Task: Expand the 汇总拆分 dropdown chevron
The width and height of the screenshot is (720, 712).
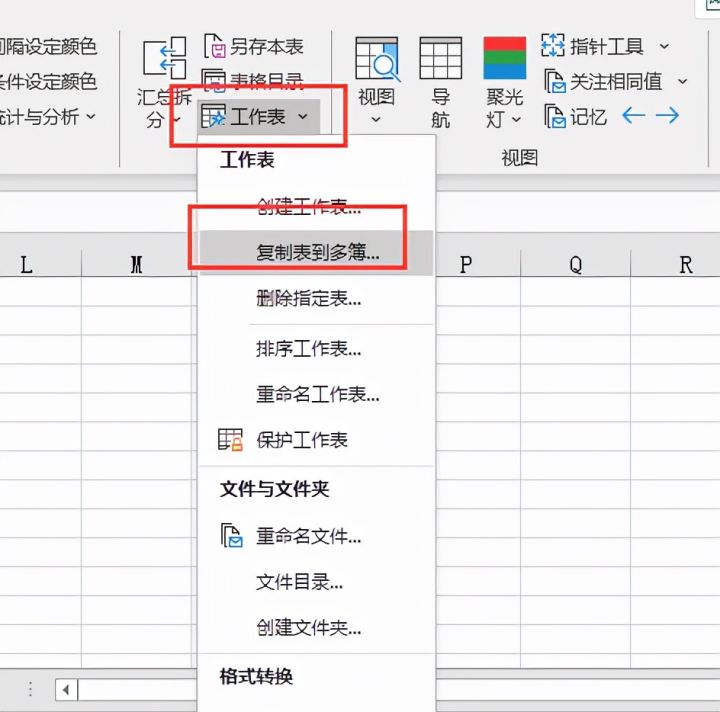Action: [x=177, y=121]
